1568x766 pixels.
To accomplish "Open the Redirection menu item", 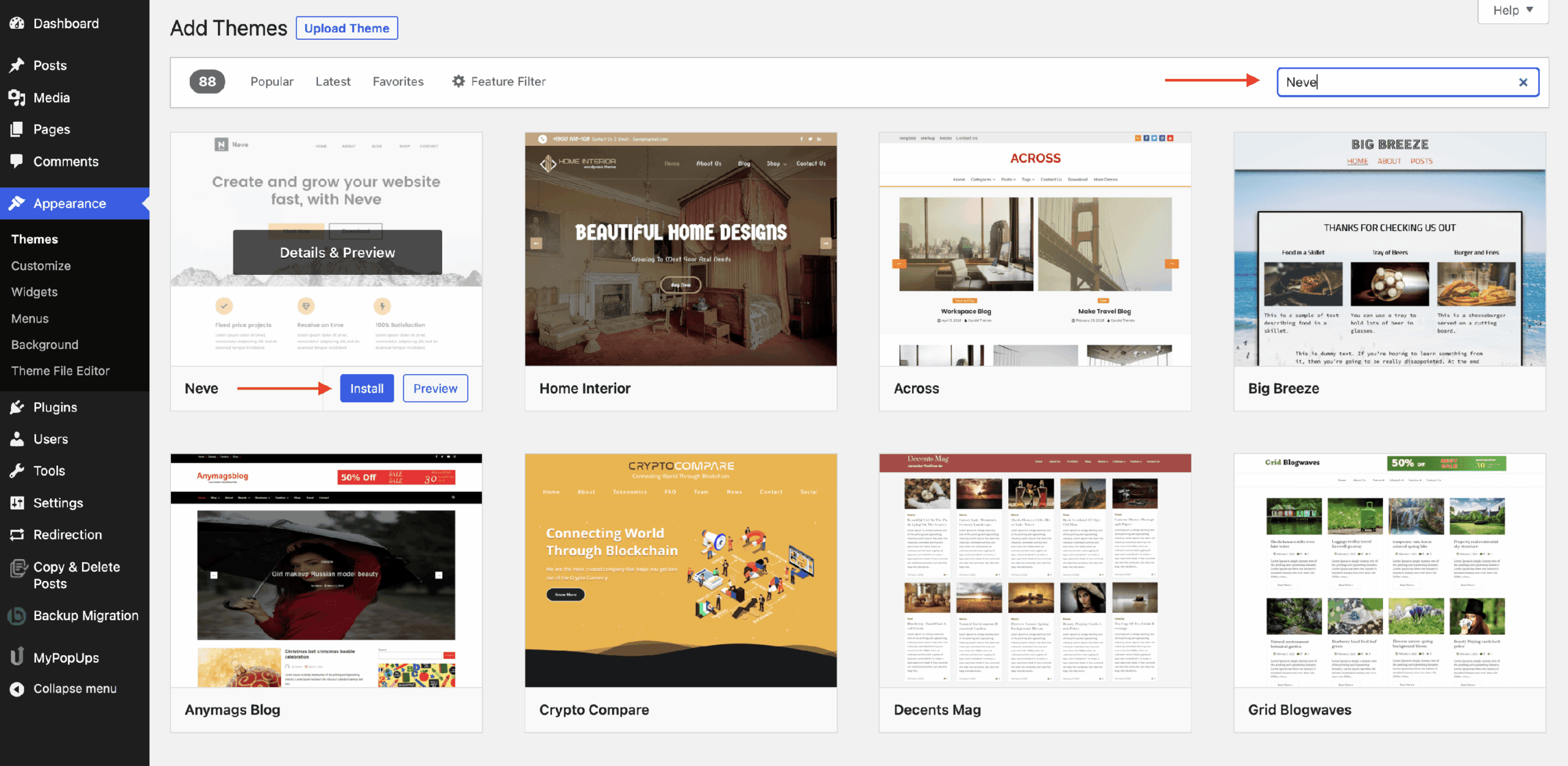I will coord(75,535).
